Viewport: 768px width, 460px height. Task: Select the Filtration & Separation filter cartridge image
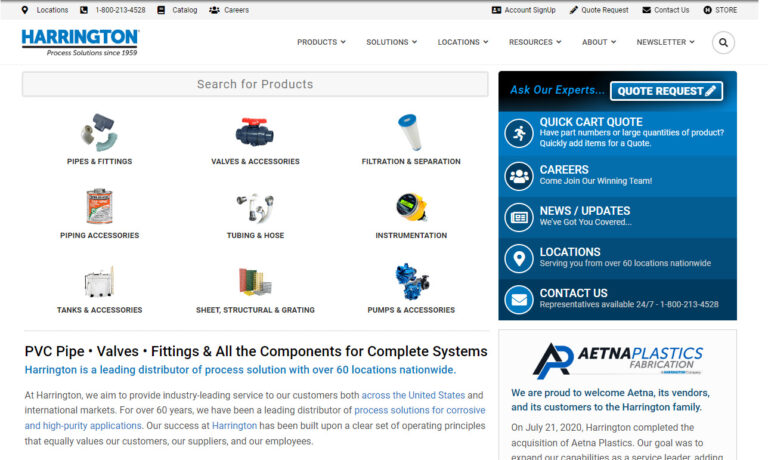click(410, 132)
